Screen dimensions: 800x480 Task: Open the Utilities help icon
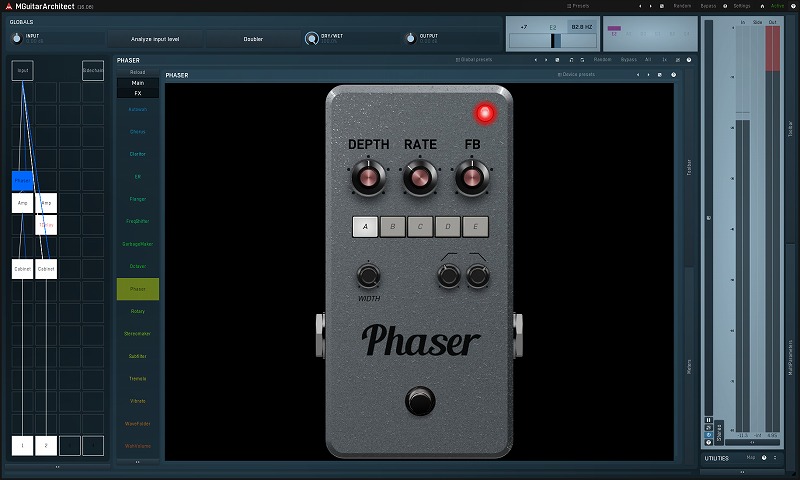tap(764, 458)
